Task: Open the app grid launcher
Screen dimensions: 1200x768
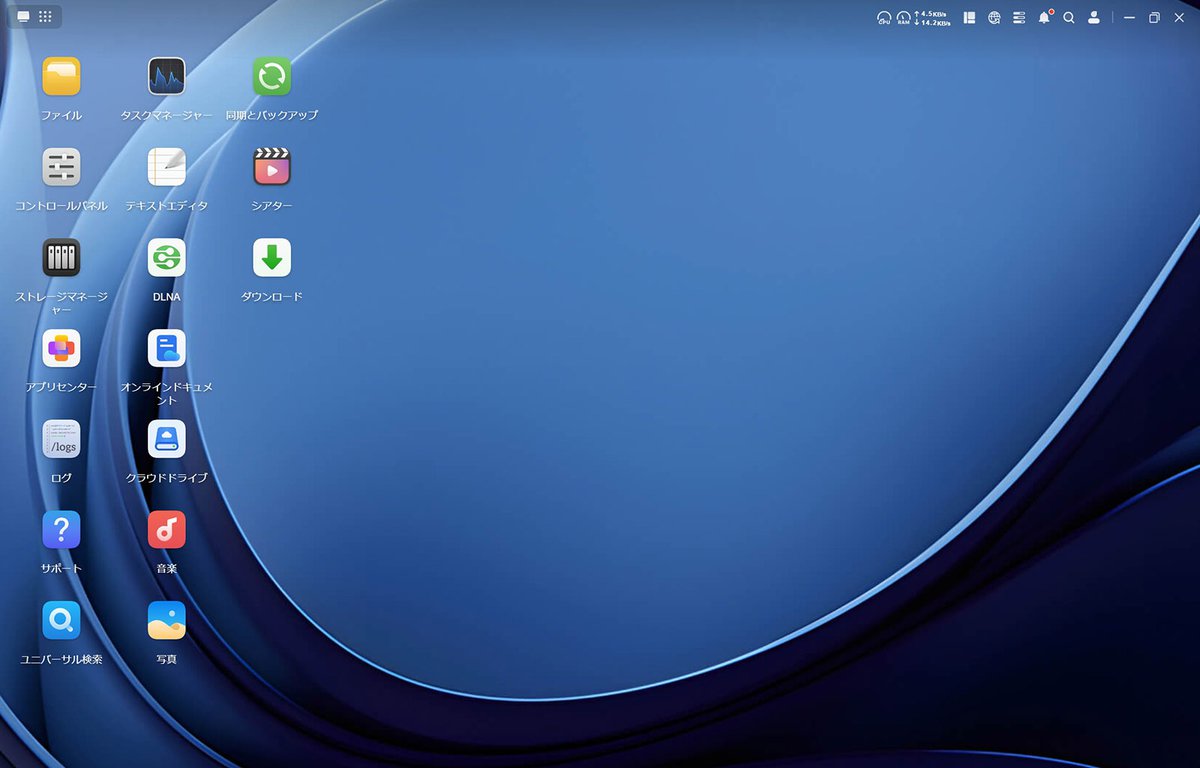Action: coord(45,17)
